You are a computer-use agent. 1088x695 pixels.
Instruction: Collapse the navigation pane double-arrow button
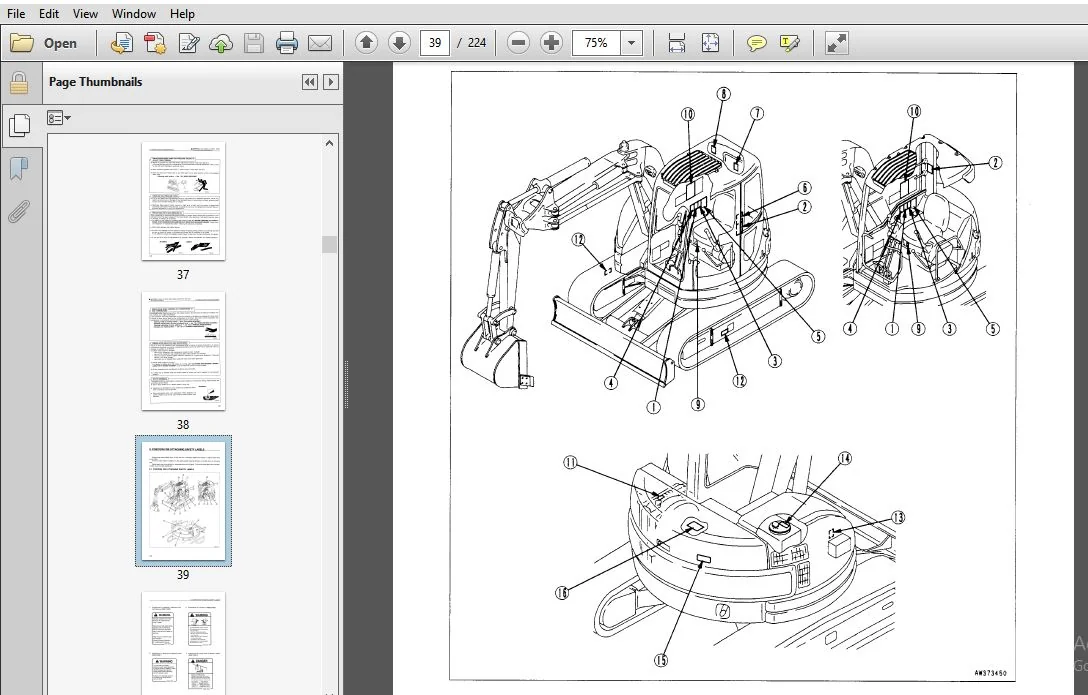coord(309,82)
